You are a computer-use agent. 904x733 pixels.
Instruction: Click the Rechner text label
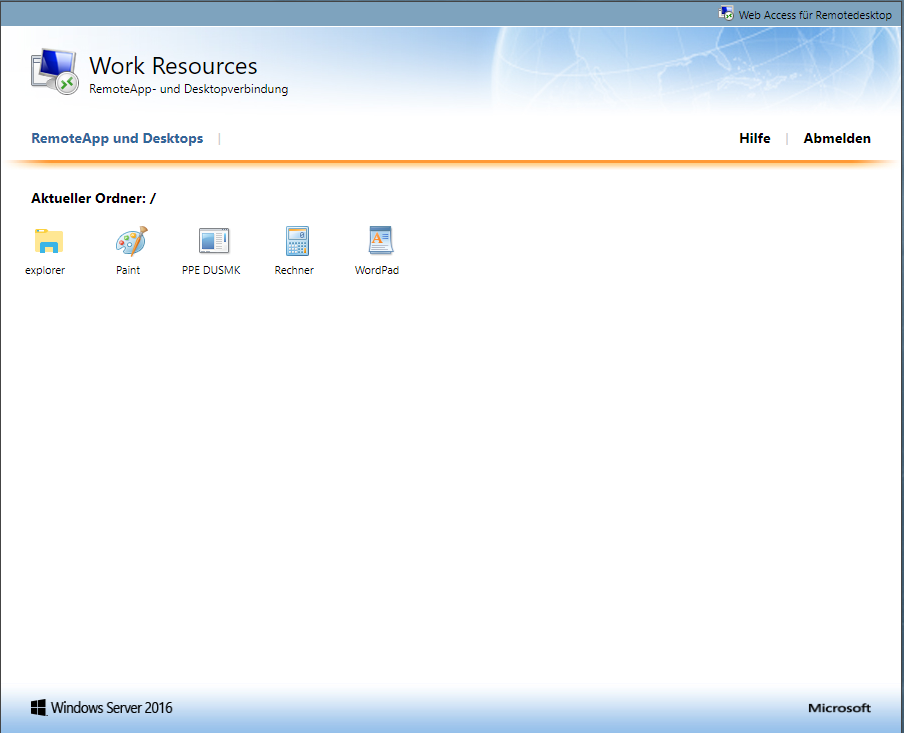tap(294, 270)
